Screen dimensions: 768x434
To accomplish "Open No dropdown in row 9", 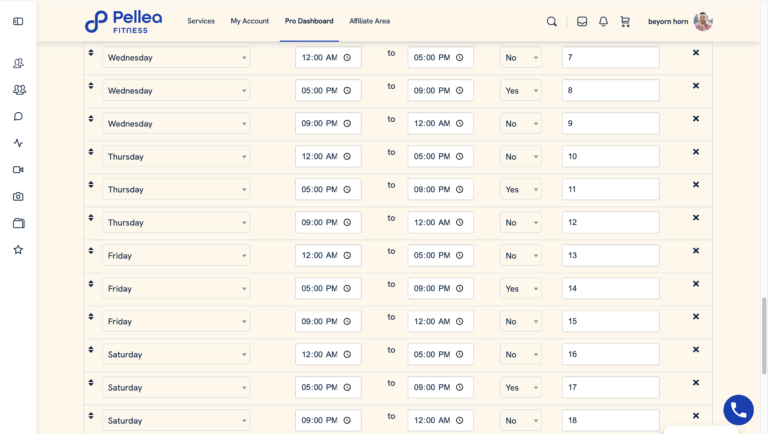I will [x=521, y=123].
